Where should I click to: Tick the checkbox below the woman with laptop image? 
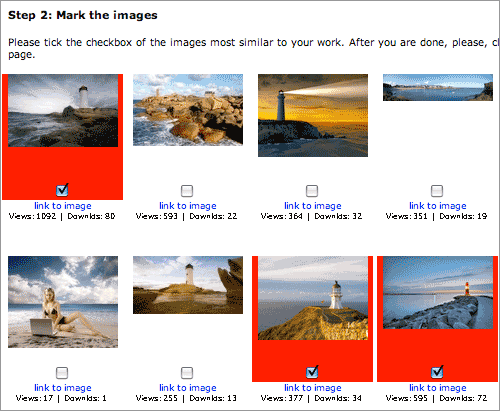[62, 373]
